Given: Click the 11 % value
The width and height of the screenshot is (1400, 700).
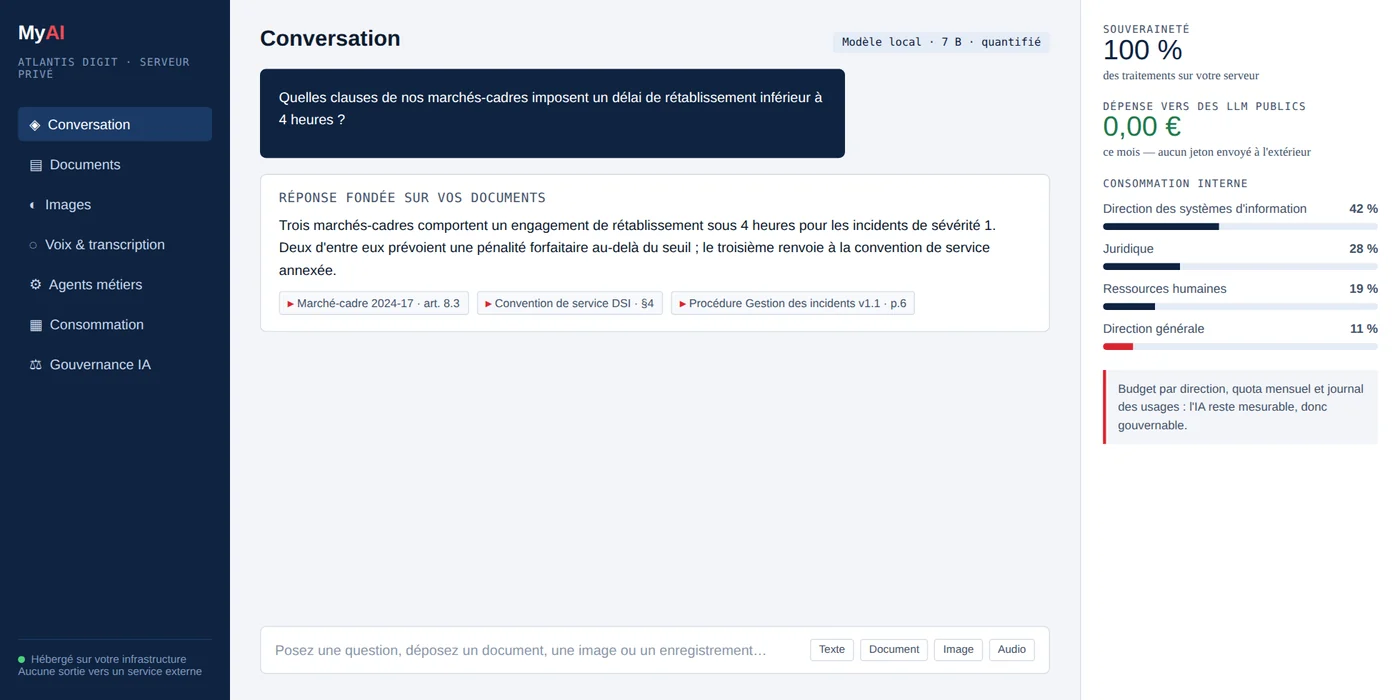Looking at the screenshot, I should coord(1363,329).
